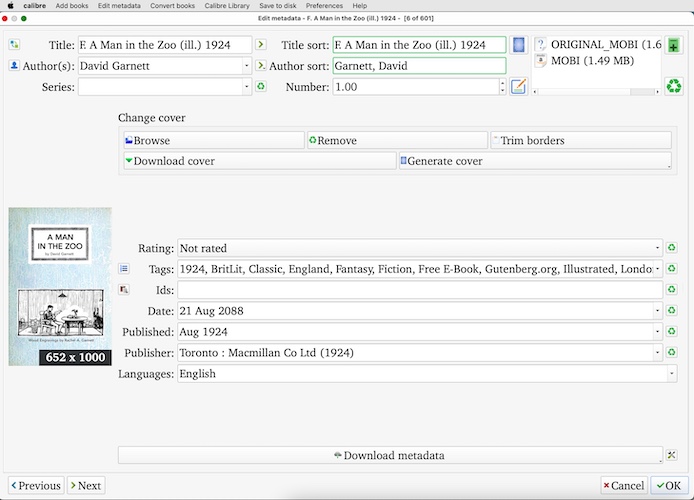This screenshot has height=500, width=694.
Task: Click the Remove cover button
Action: pyautogui.click(x=397, y=140)
